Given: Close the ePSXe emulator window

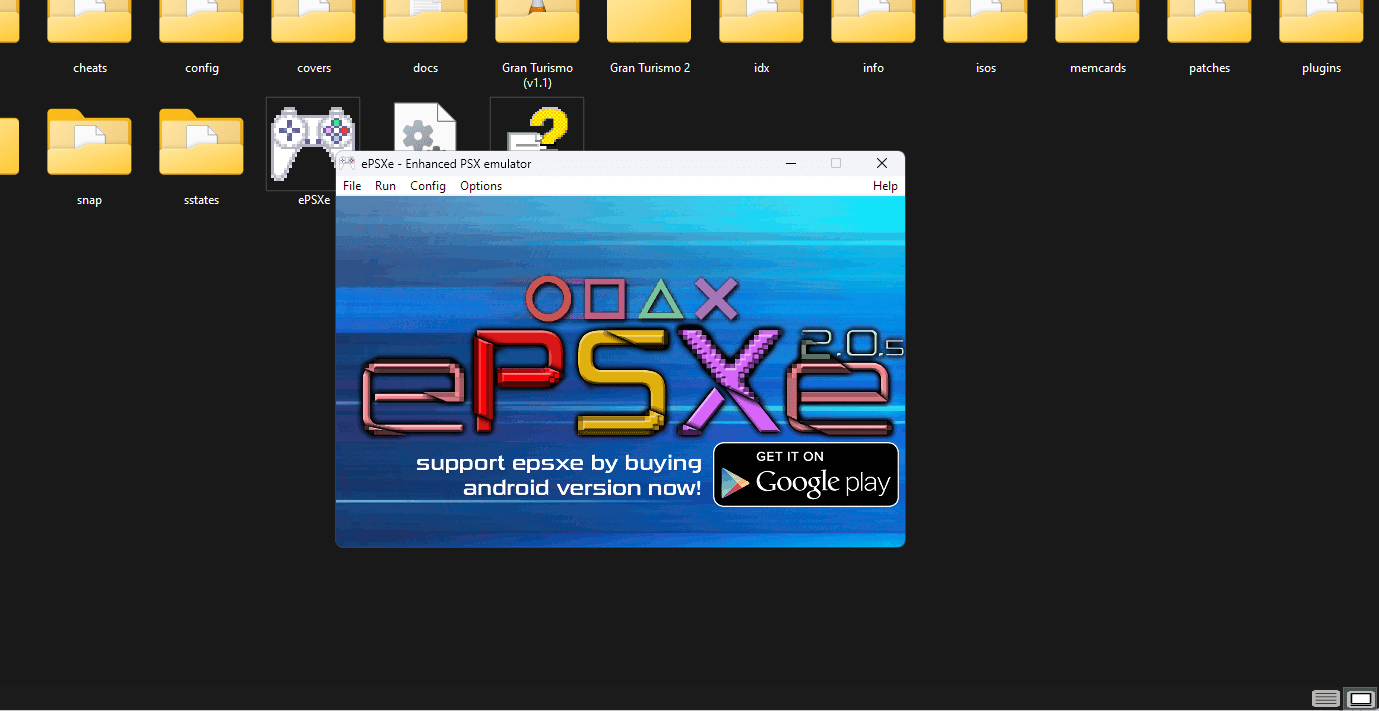Looking at the screenshot, I should tap(881, 163).
